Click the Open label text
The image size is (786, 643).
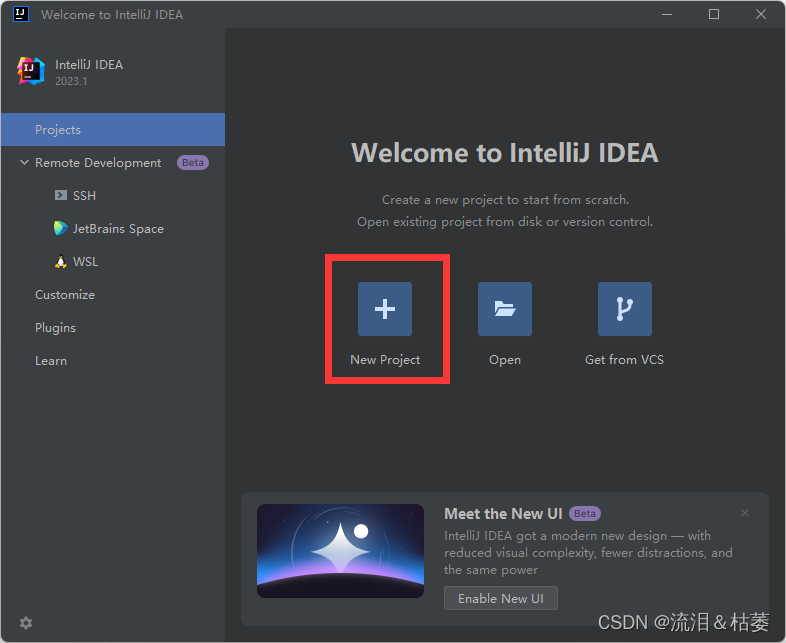[x=505, y=360]
